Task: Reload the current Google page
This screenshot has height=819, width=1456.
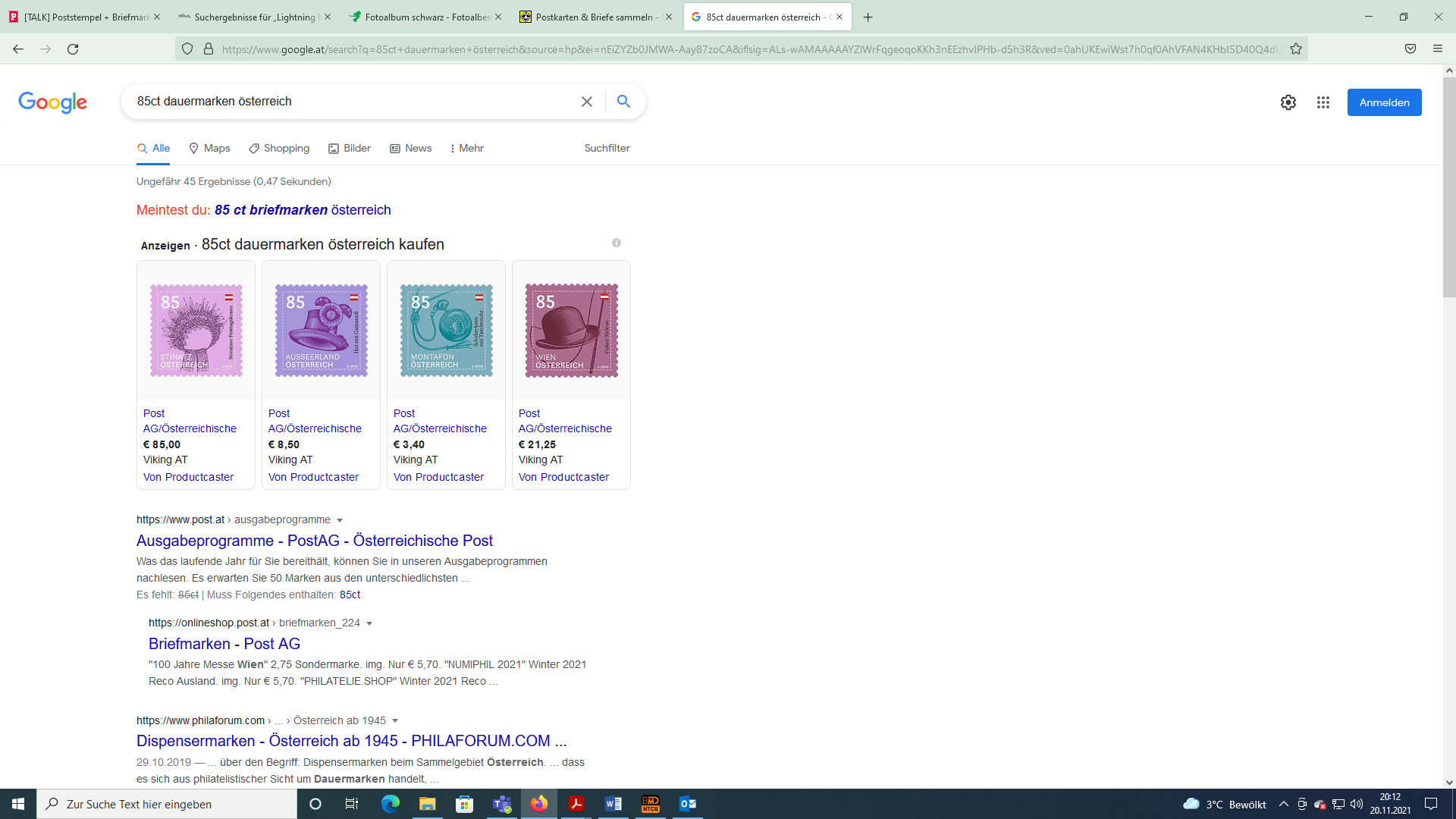Action: click(x=73, y=49)
